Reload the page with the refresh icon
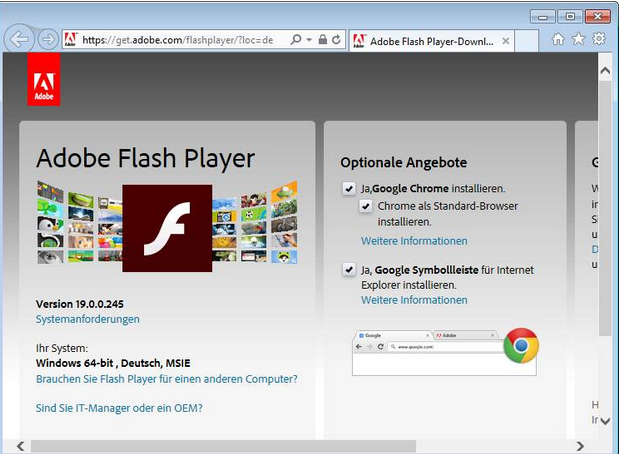624x454 pixels. click(x=337, y=39)
